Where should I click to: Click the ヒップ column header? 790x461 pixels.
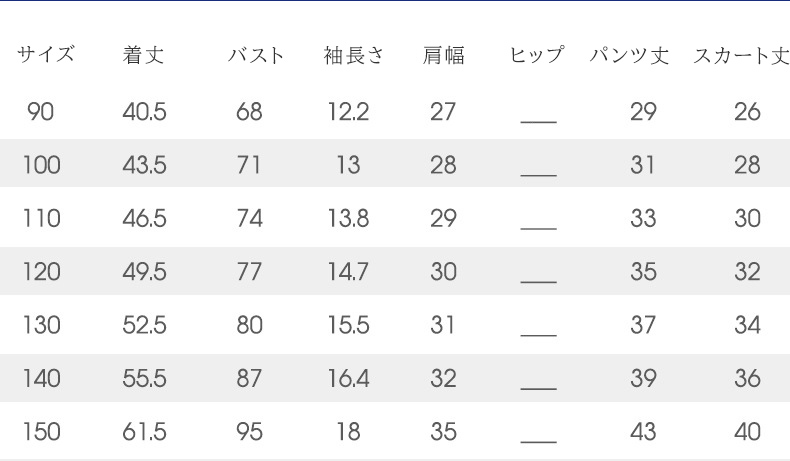click(537, 56)
